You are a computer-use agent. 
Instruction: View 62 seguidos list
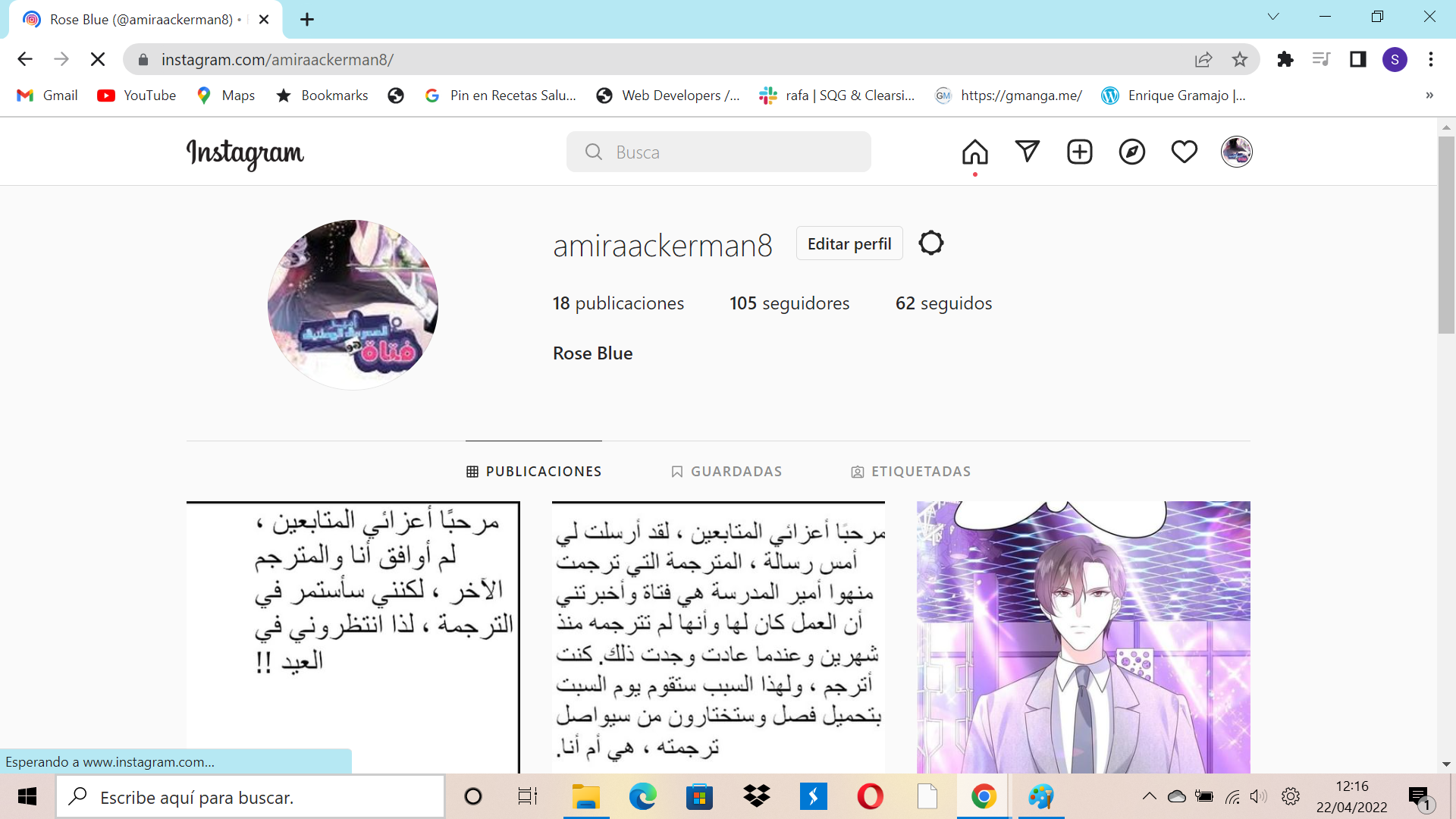pyautogui.click(x=943, y=303)
